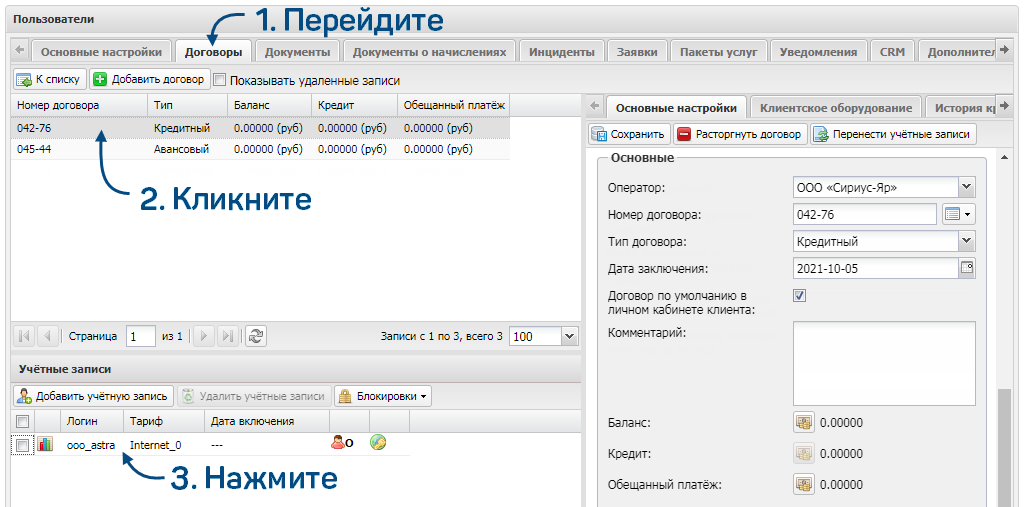This screenshot has height=507, width=1024.
Task: Open Заявки tab
Action: [637, 52]
